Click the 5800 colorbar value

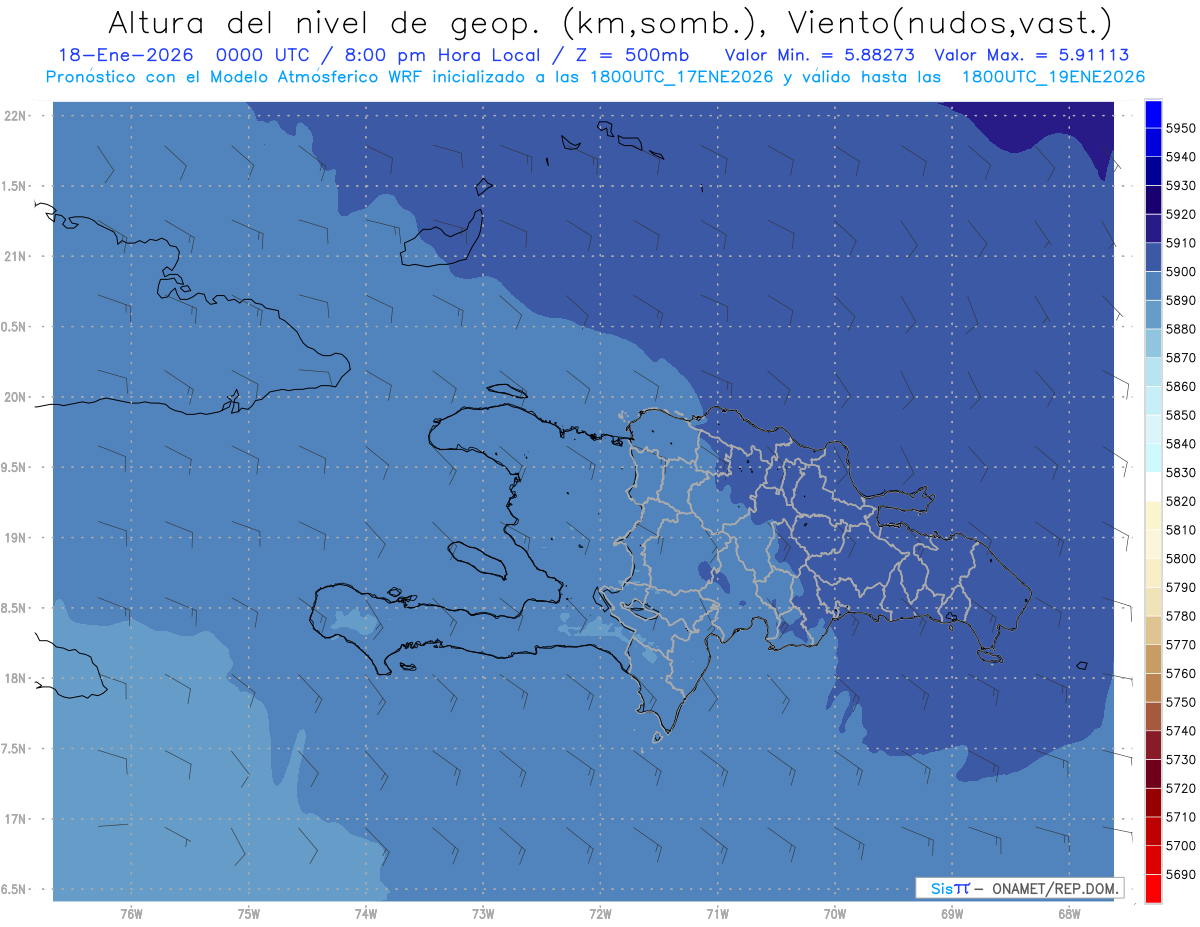[x=1180, y=558]
